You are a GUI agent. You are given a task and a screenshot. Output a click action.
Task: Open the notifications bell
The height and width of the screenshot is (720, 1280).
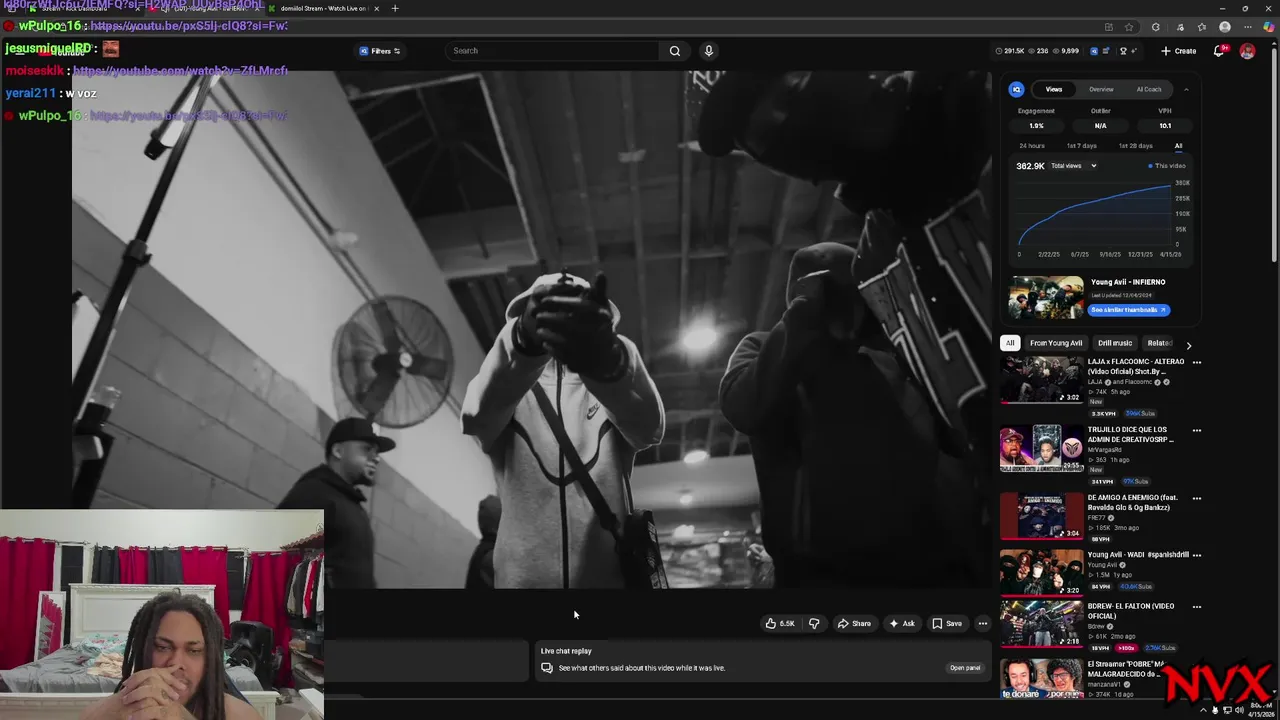coord(1219,51)
